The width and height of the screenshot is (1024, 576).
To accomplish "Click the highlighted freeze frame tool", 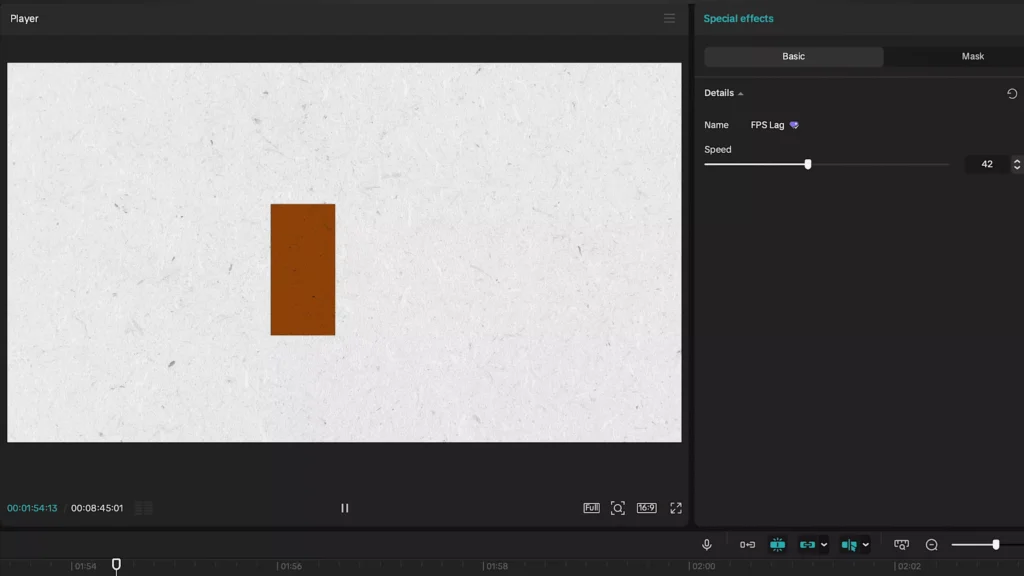I will [x=778, y=544].
